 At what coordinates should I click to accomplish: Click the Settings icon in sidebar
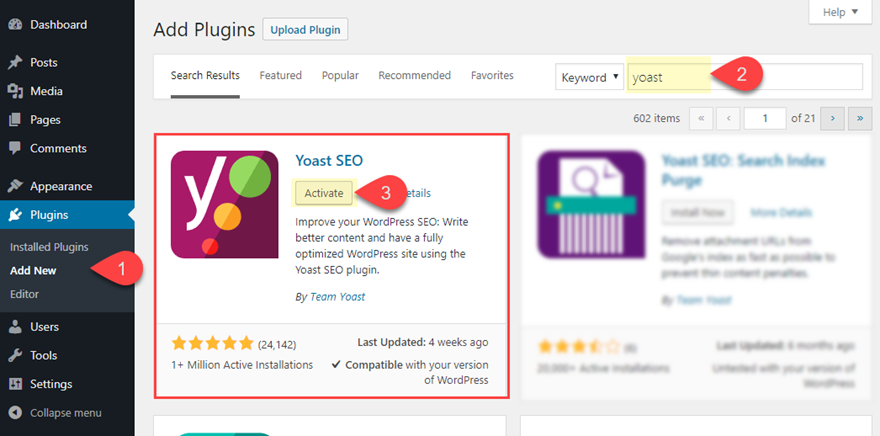[x=15, y=384]
